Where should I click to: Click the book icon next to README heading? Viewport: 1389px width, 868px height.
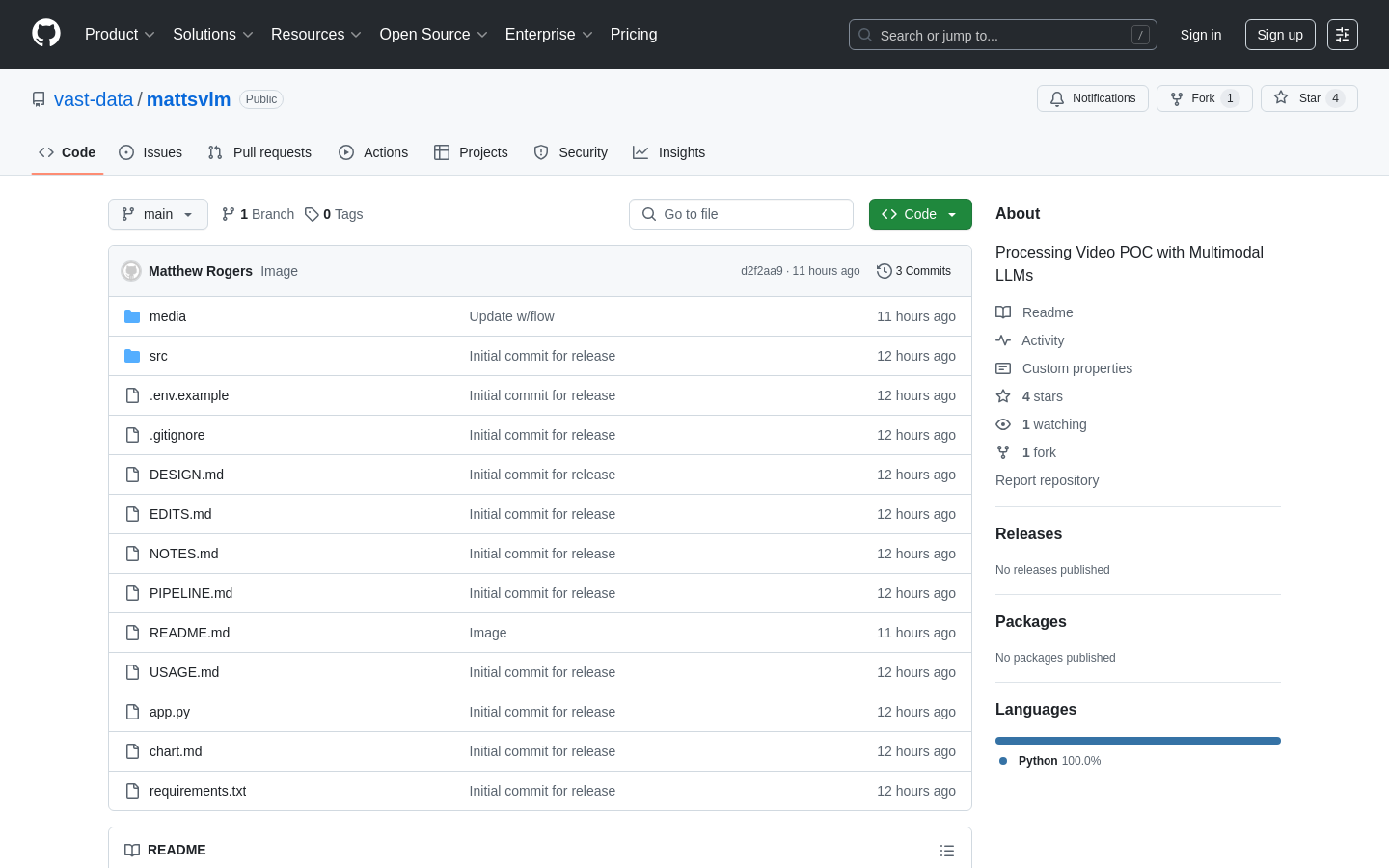[x=132, y=850]
